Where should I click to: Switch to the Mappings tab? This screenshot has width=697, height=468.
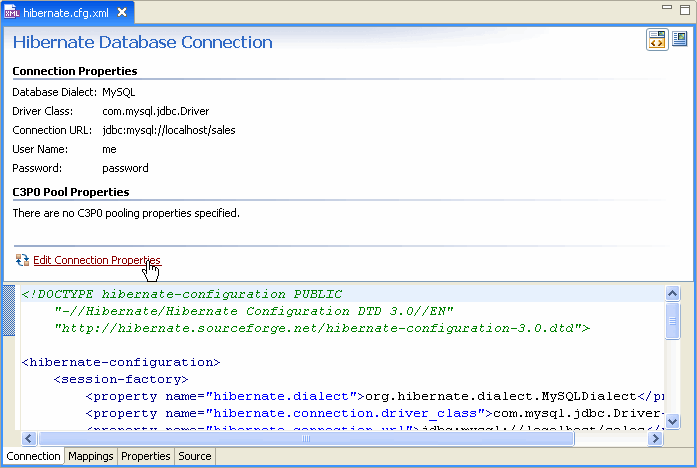91,456
